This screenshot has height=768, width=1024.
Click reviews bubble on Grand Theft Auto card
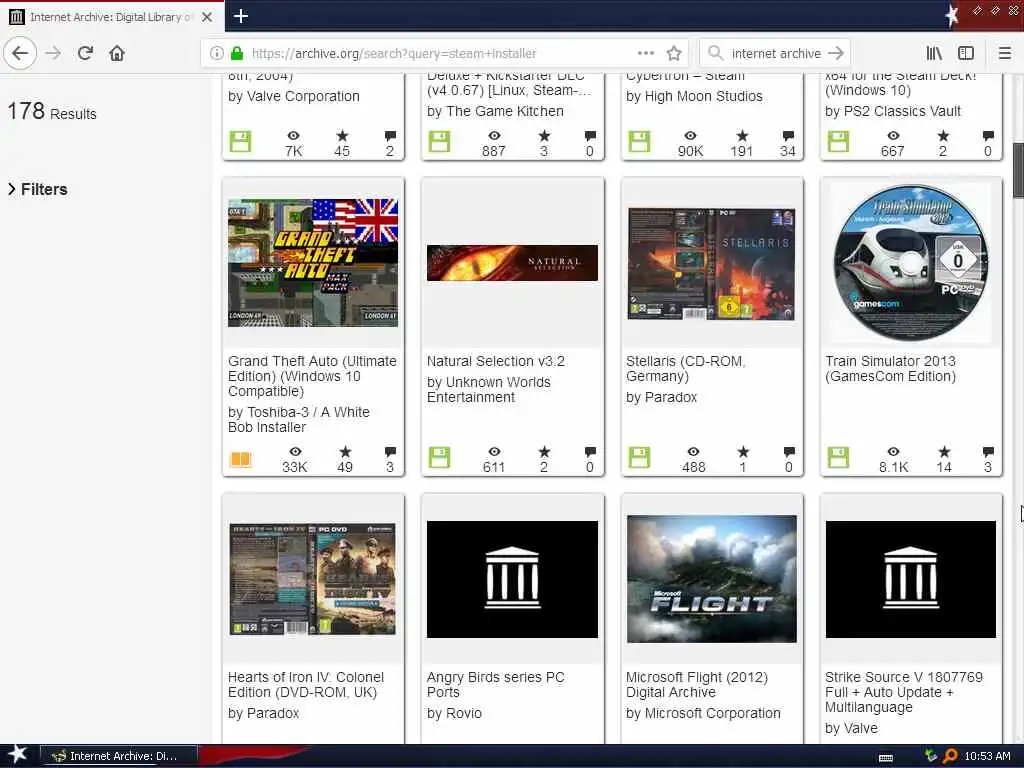pyautogui.click(x=390, y=451)
